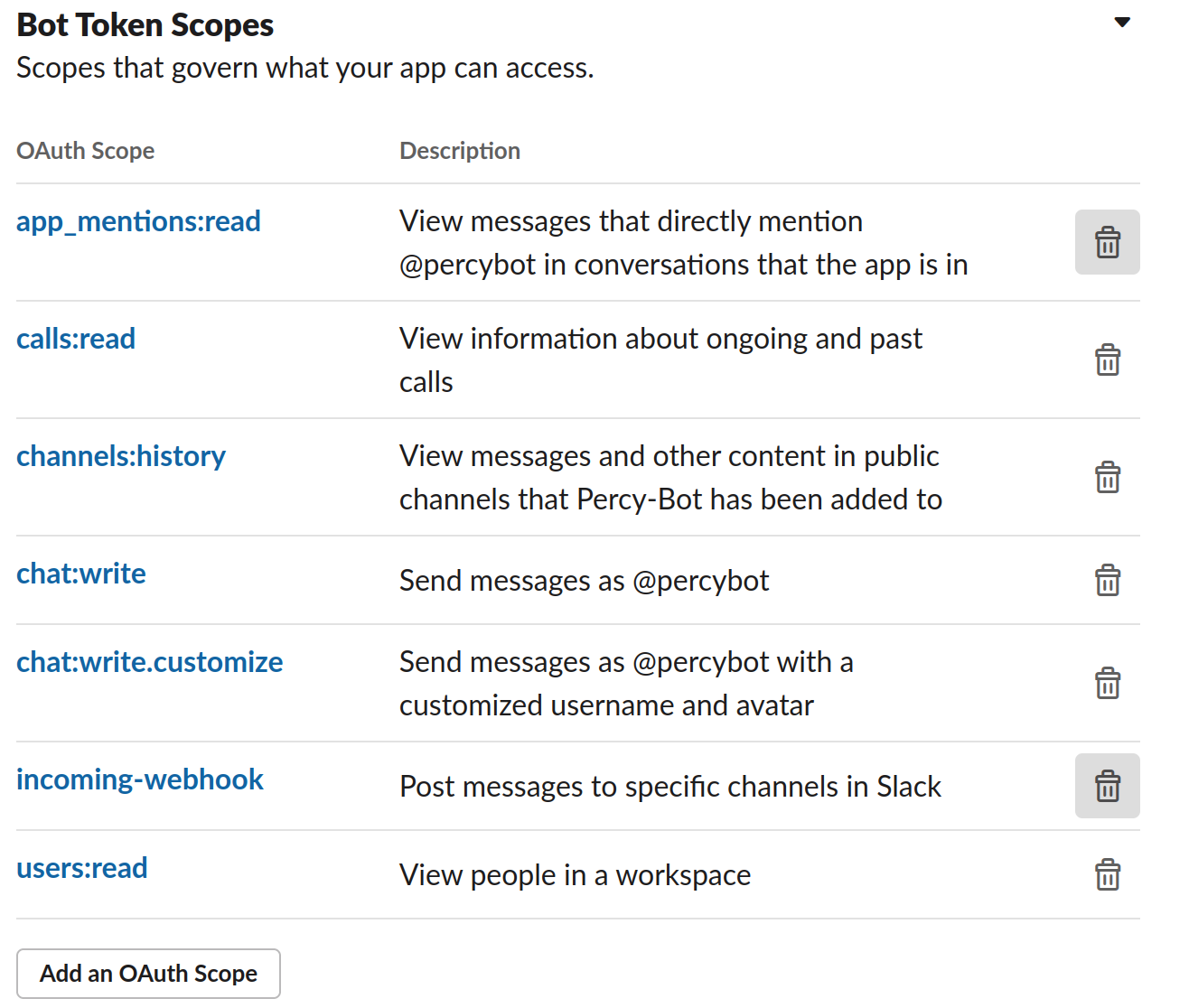This screenshot has height=1008, width=1189.
Task: Click the OAuth Scope column header
Action: pos(86,151)
